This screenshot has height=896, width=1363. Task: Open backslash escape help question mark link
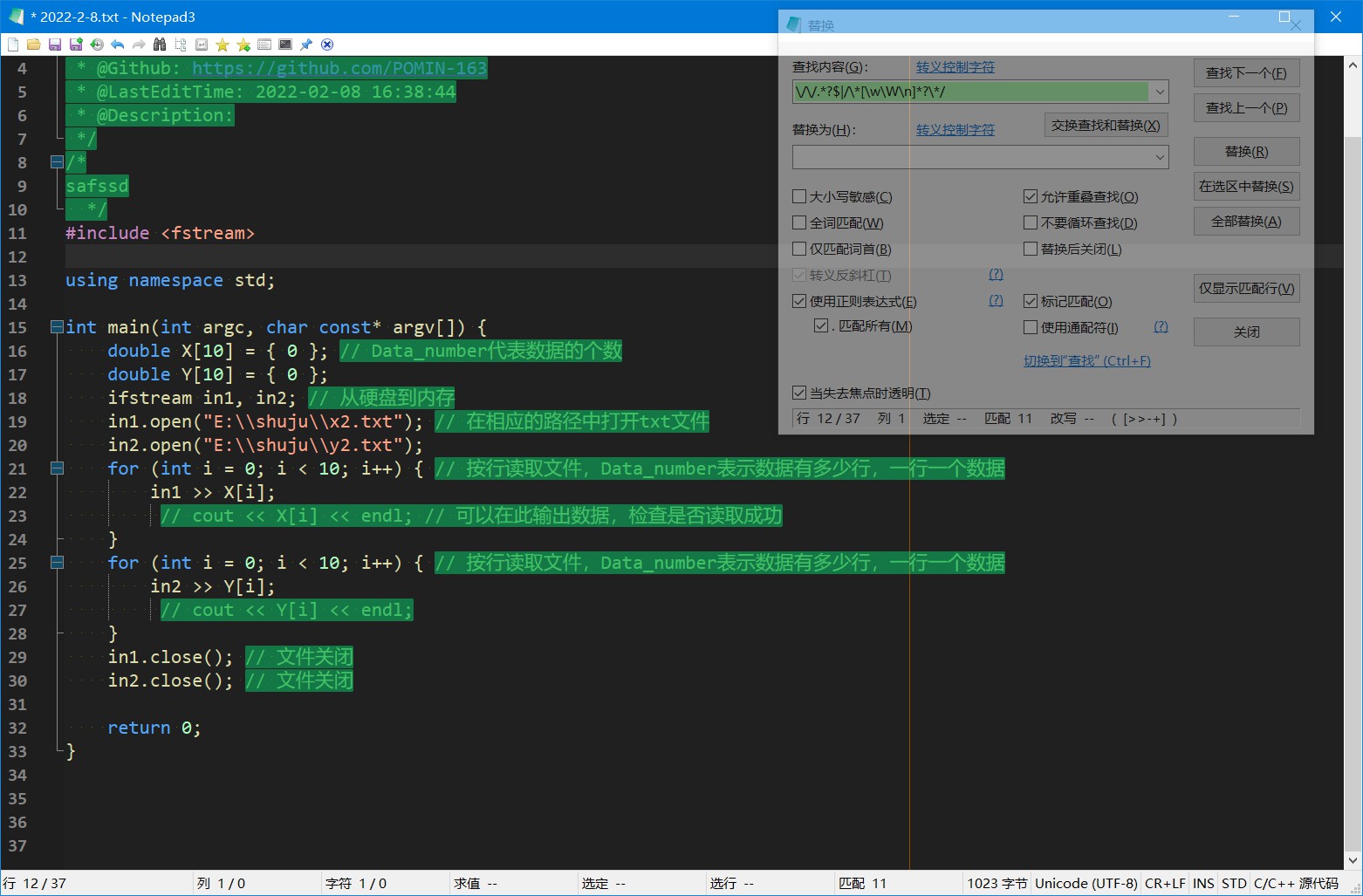pos(996,274)
